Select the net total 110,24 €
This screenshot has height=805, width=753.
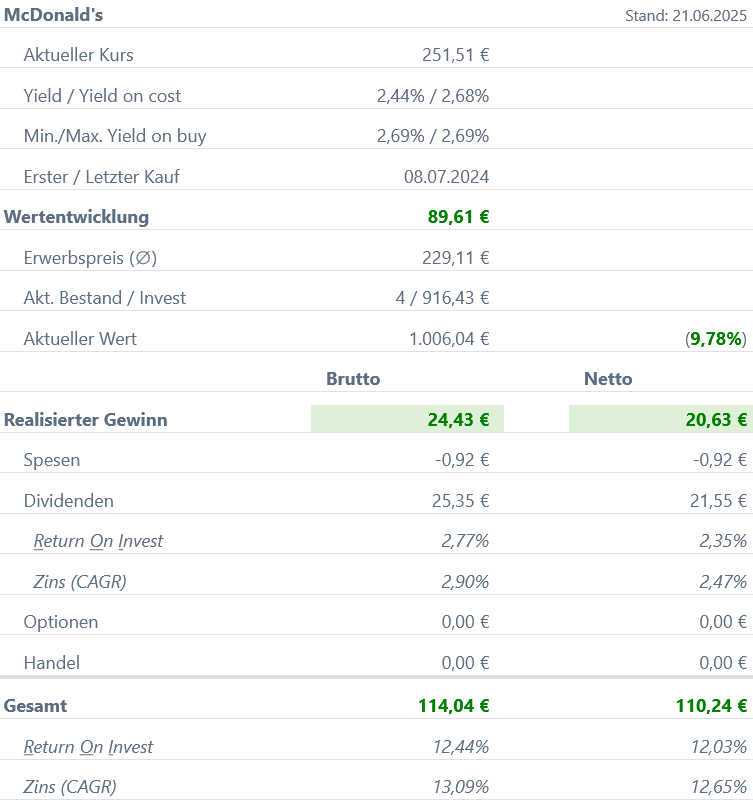pos(711,706)
